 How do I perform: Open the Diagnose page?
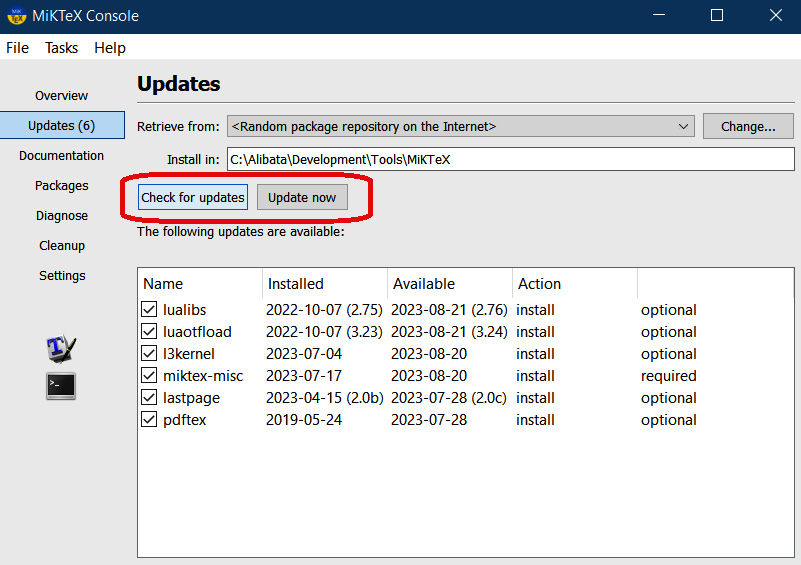click(62, 216)
